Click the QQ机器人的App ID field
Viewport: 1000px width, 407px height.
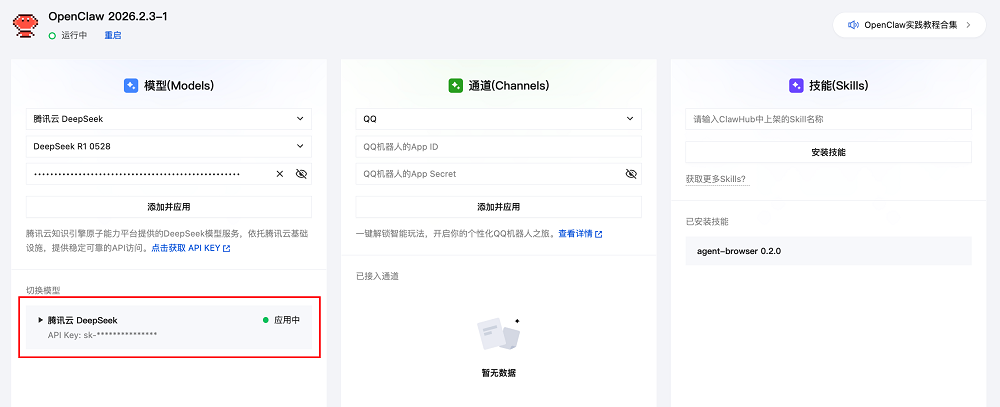point(499,146)
